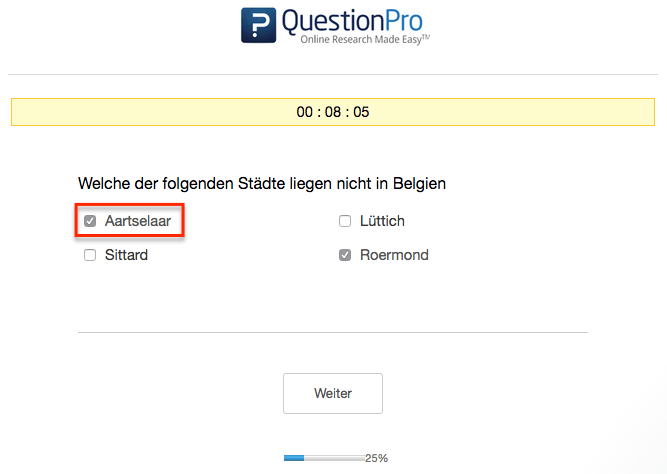Continue with the Weiter button

[x=333, y=393]
